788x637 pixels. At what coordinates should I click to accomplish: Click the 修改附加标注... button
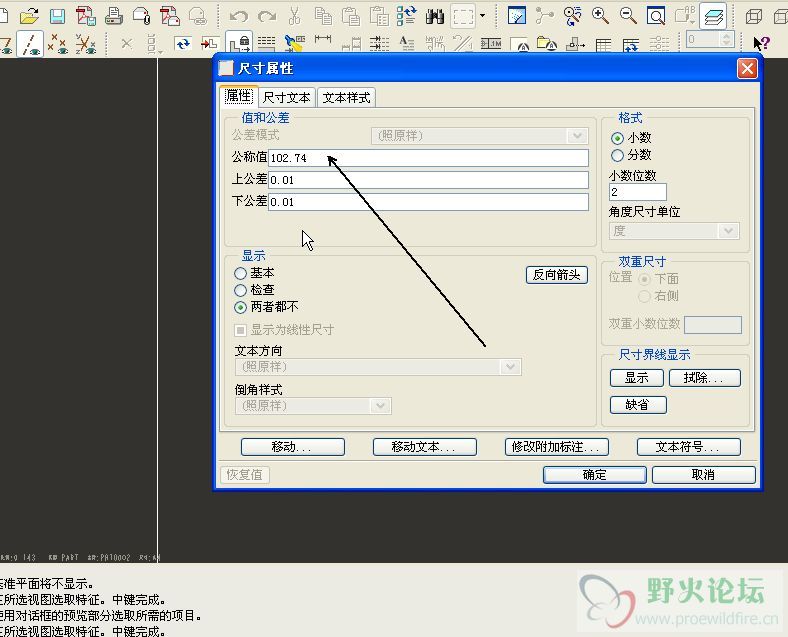(556, 447)
